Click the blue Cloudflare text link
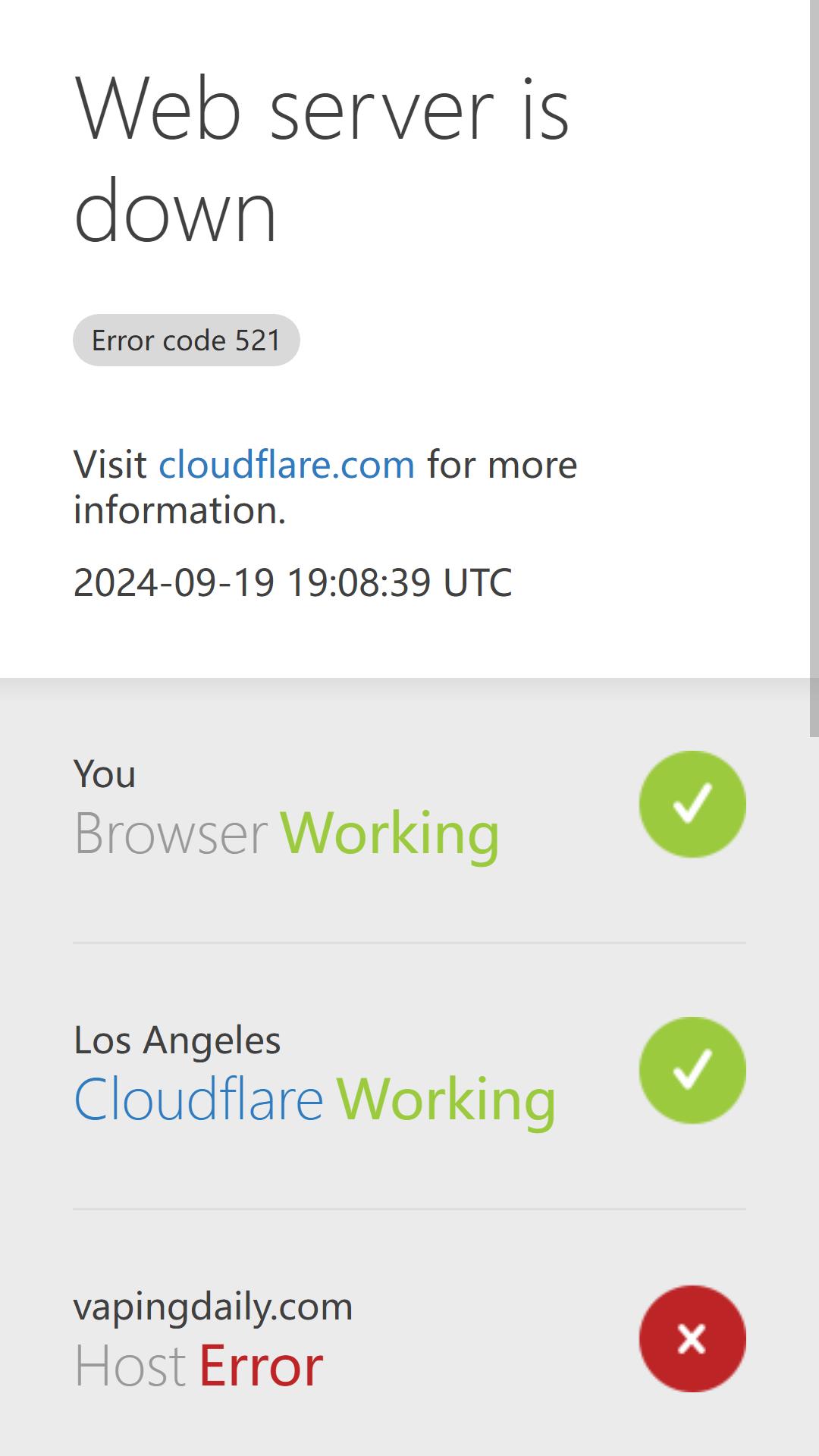This screenshot has height=1456, width=819. coord(199,1099)
